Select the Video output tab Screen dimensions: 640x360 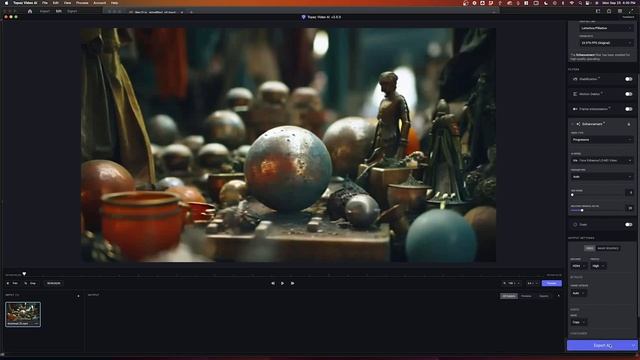click(x=589, y=248)
